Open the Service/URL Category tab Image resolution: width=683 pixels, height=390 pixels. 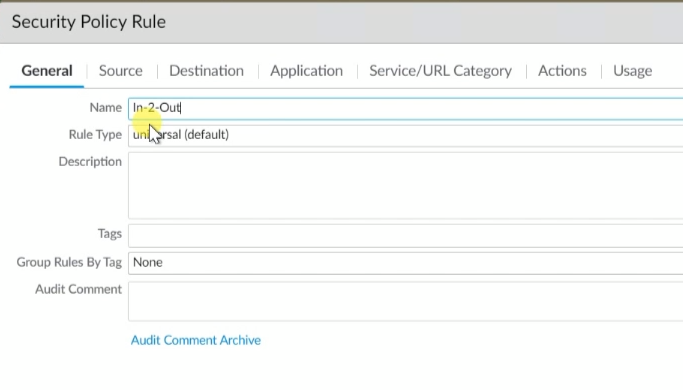[x=440, y=71]
